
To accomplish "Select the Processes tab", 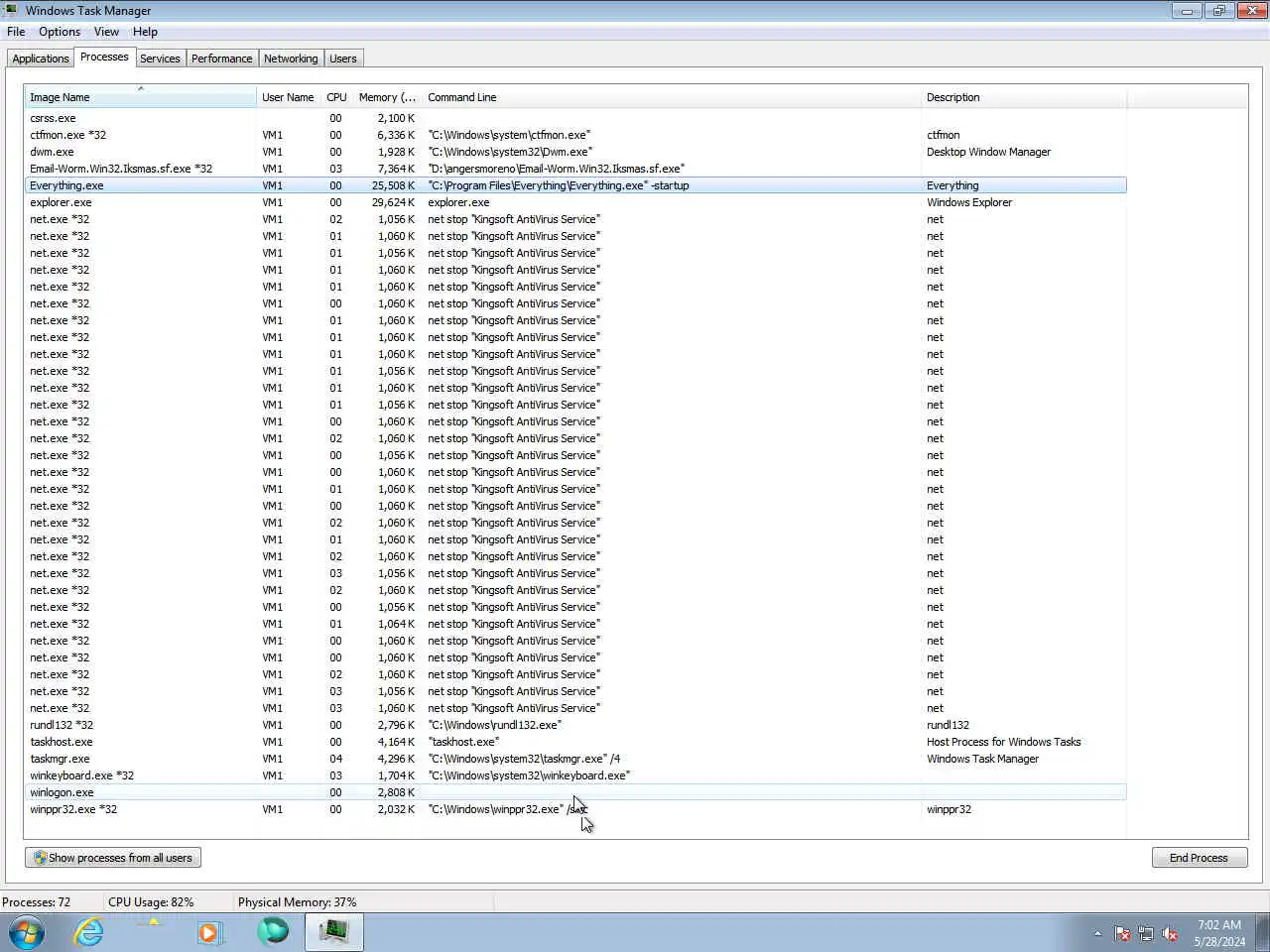I will pyautogui.click(x=104, y=57).
